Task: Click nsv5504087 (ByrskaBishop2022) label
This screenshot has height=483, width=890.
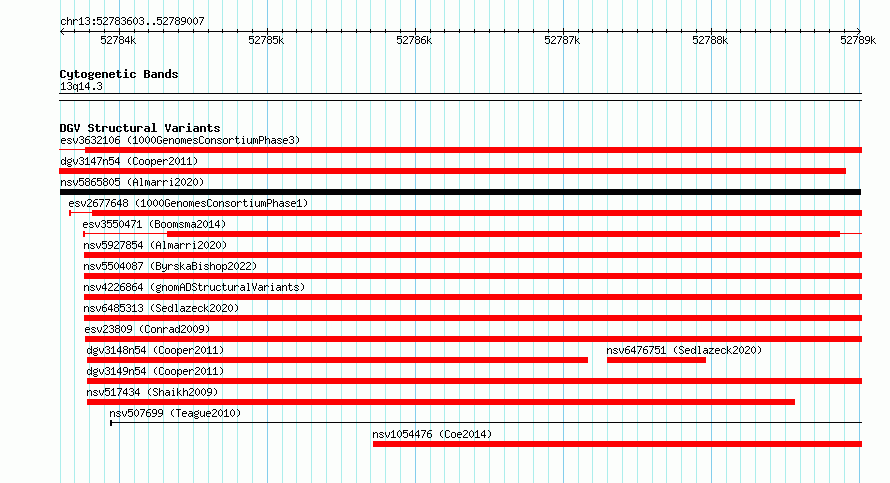Action: (x=170, y=266)
